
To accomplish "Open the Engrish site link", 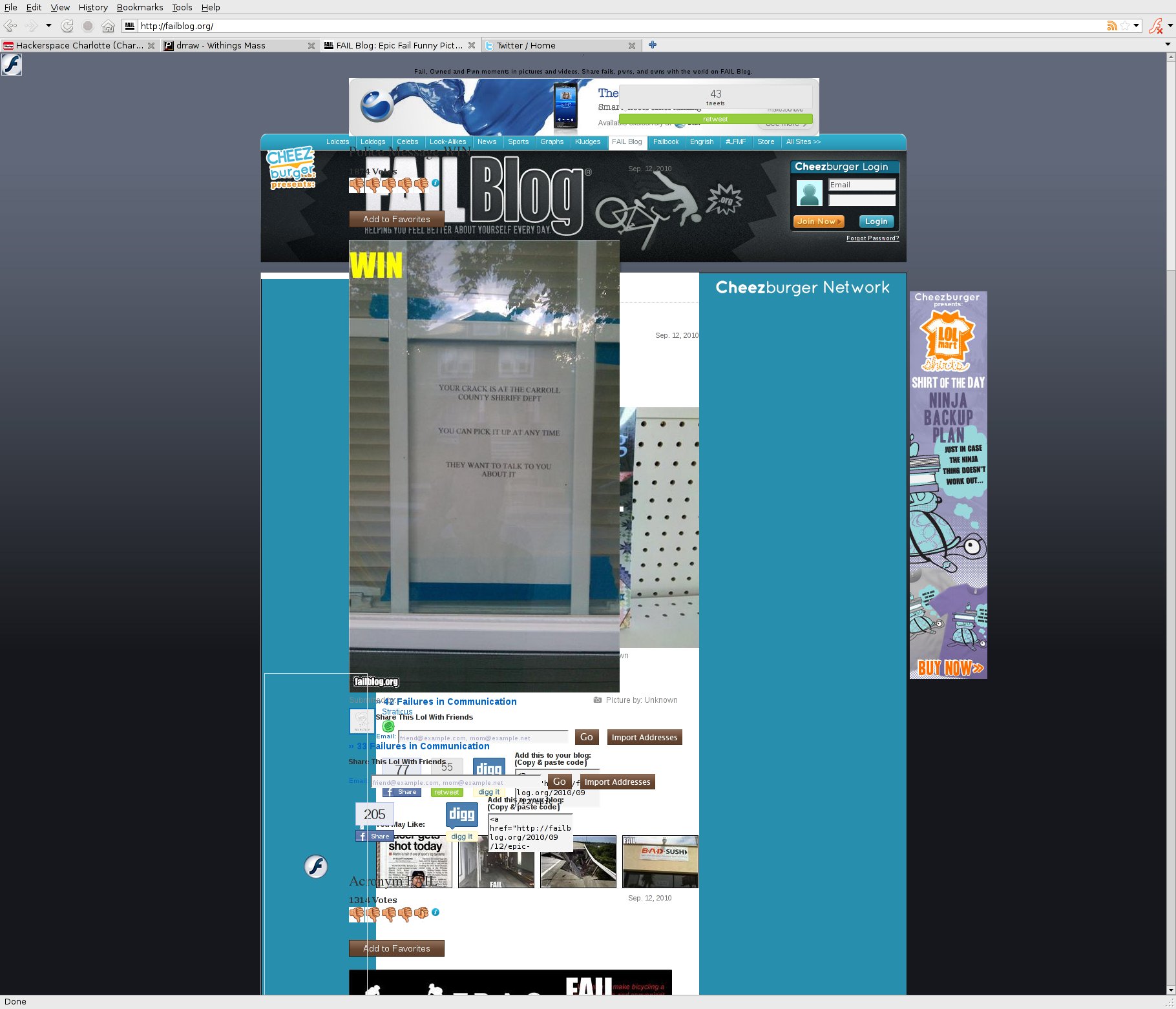I will (702, 141).
